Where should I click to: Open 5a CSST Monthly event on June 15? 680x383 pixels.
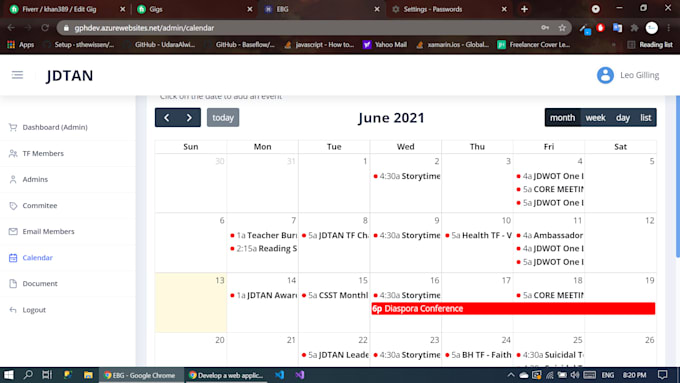pos(335,295)
